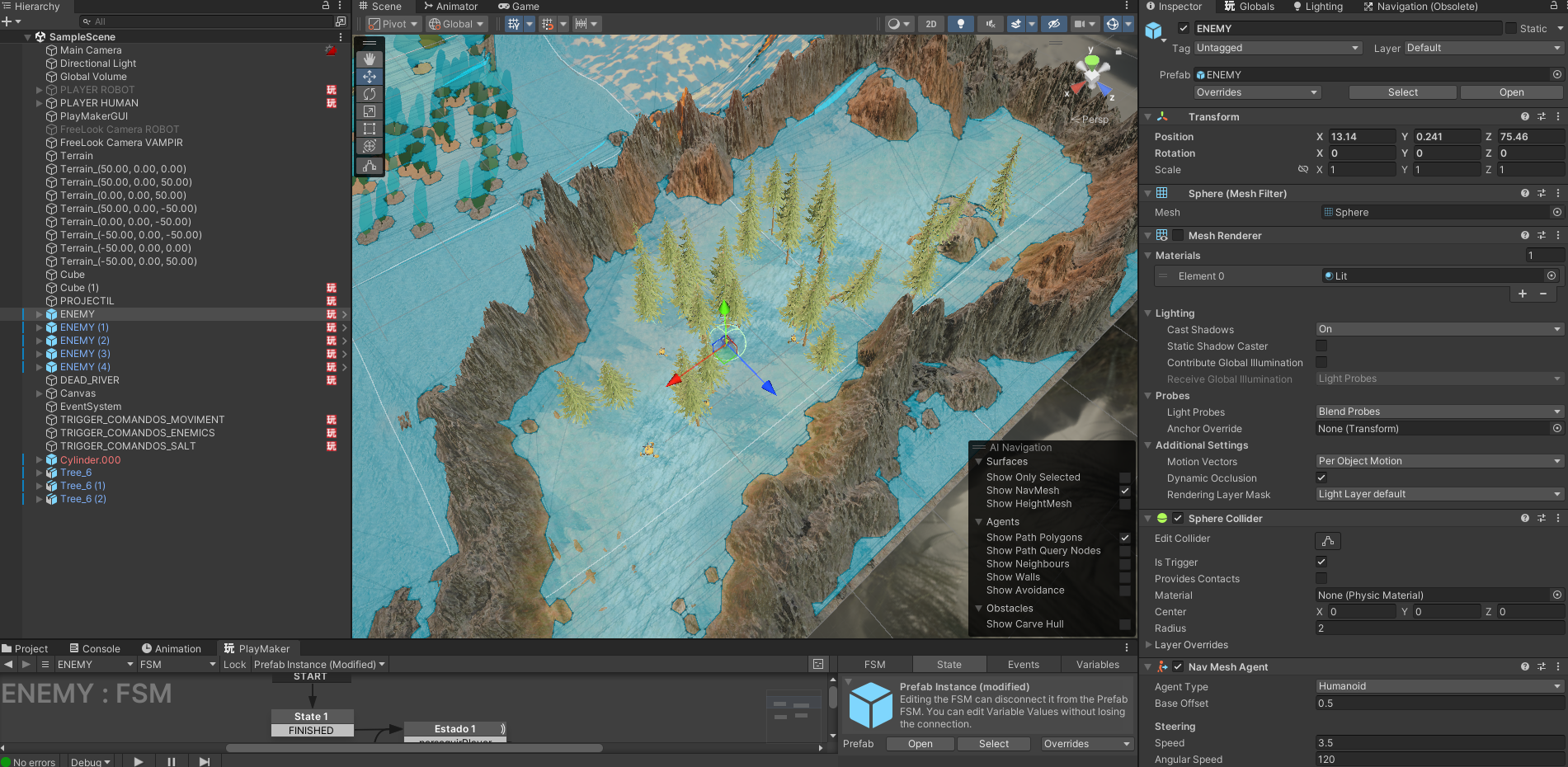Screen dimensions: 1568x767
Task: Open the Tag dropdown showing Untagged
Action: (1278, 48)
